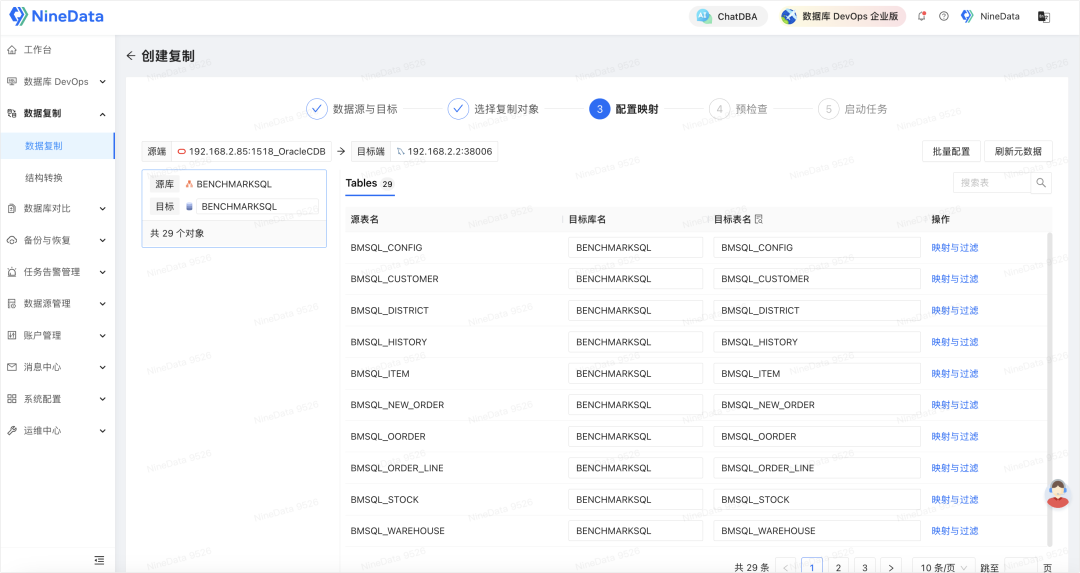
Task: Click the 批量配置 button
Action: pos(951,152)
